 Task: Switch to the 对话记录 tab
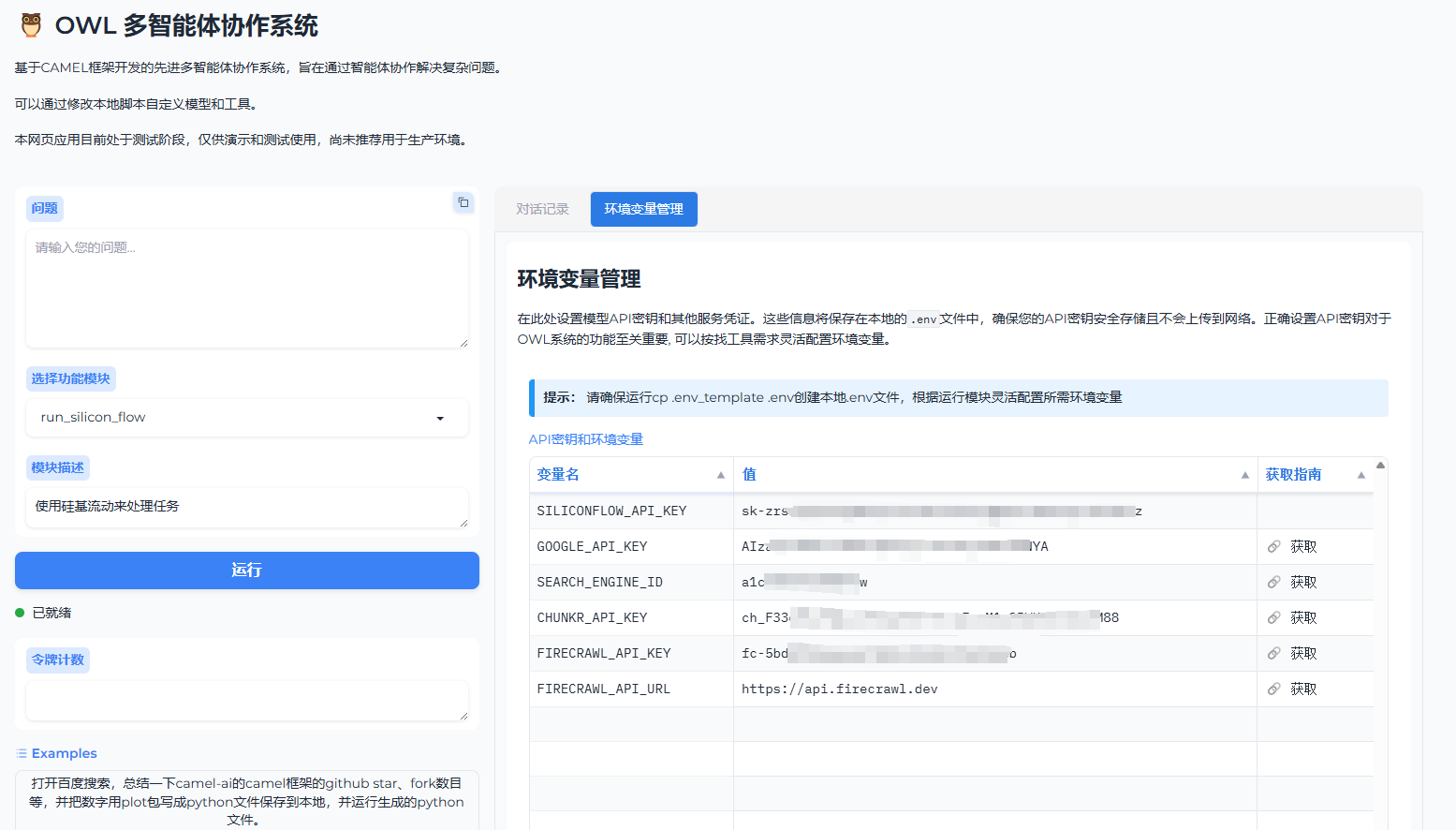[542, 209]
